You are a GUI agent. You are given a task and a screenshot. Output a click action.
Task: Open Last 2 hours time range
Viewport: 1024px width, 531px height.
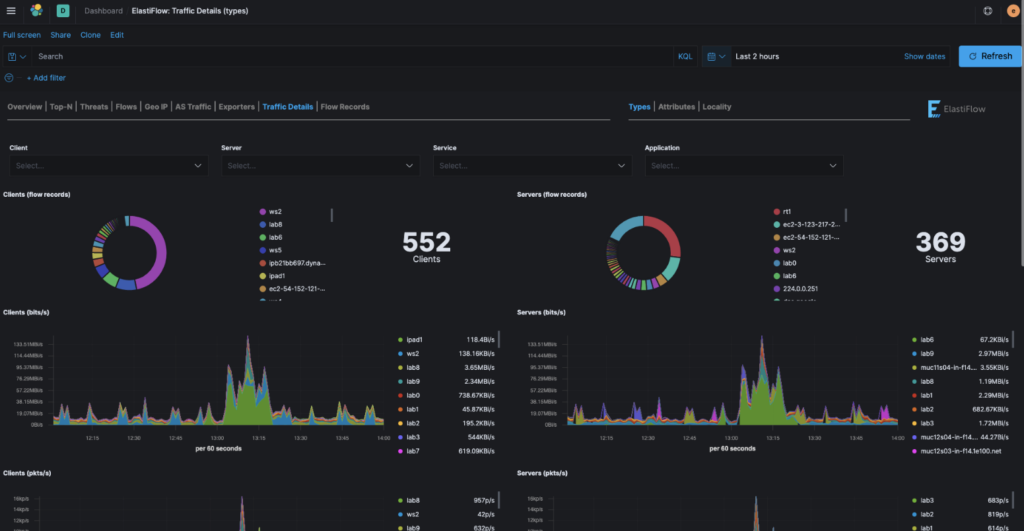tap(757, 57)
